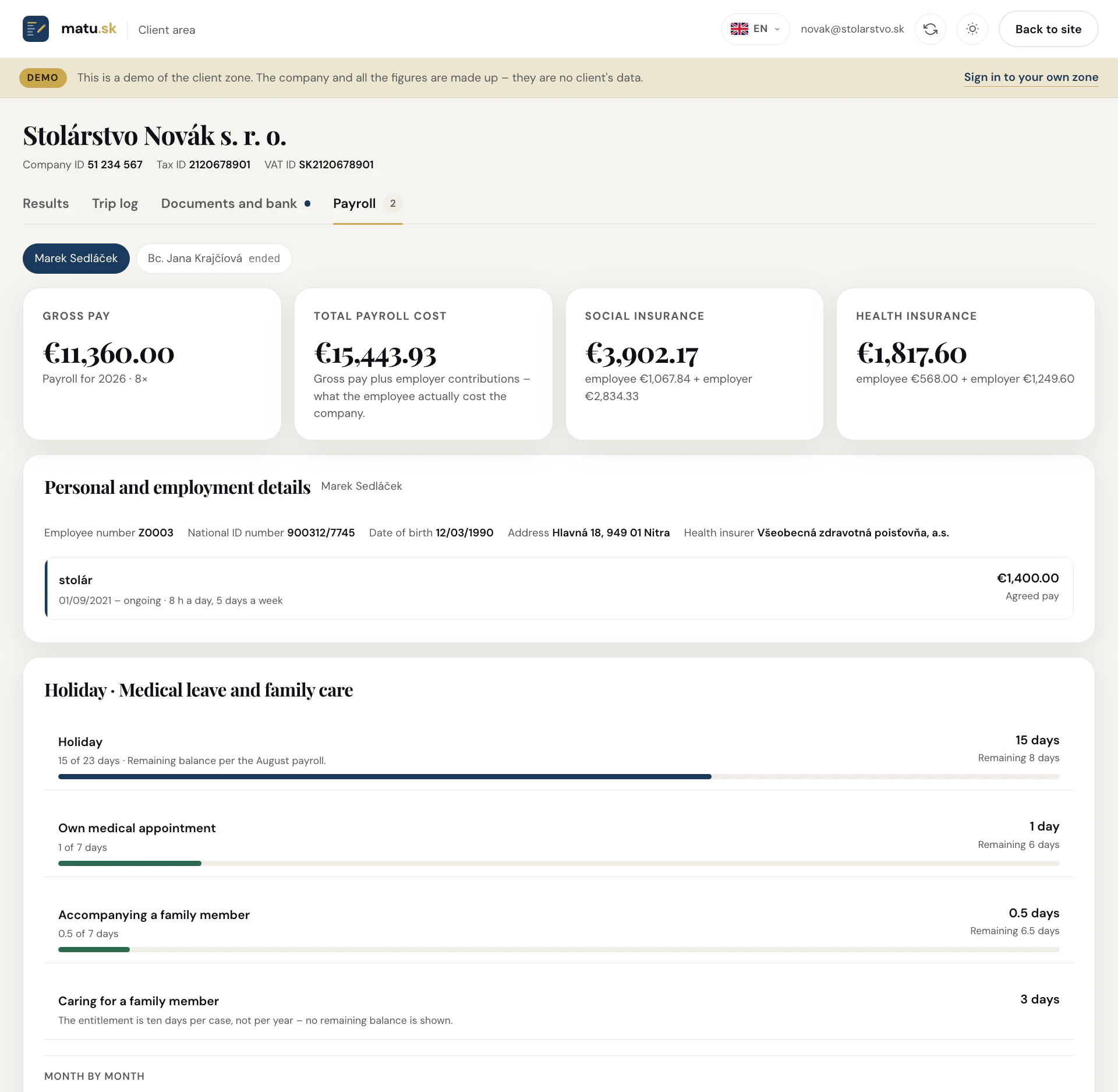Click the UK flag icon
The image size is (1118, 1092).
740,29
